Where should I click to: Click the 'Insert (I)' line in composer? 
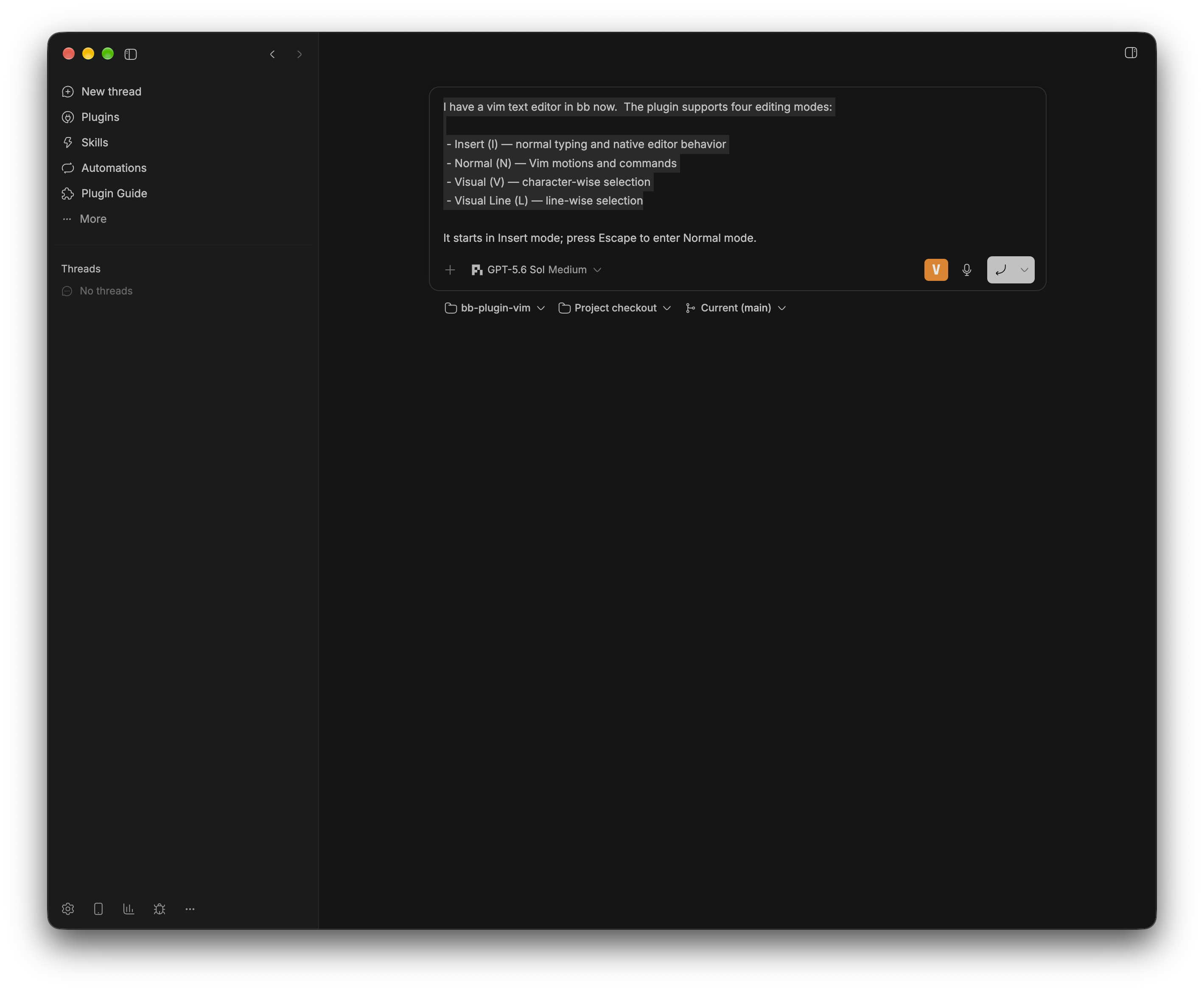tap(586, 145)
